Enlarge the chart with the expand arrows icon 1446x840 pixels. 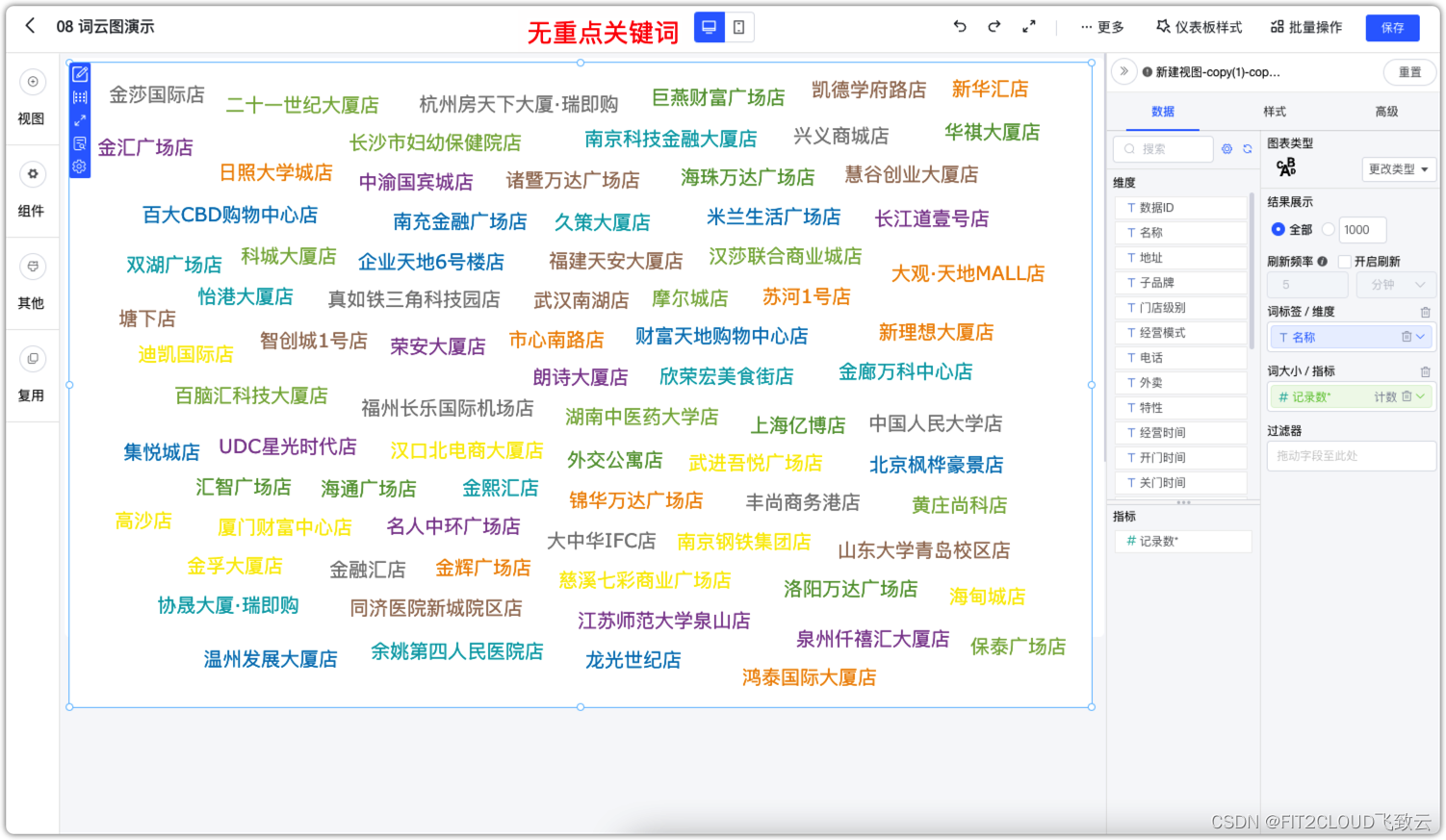pos(80,120)
